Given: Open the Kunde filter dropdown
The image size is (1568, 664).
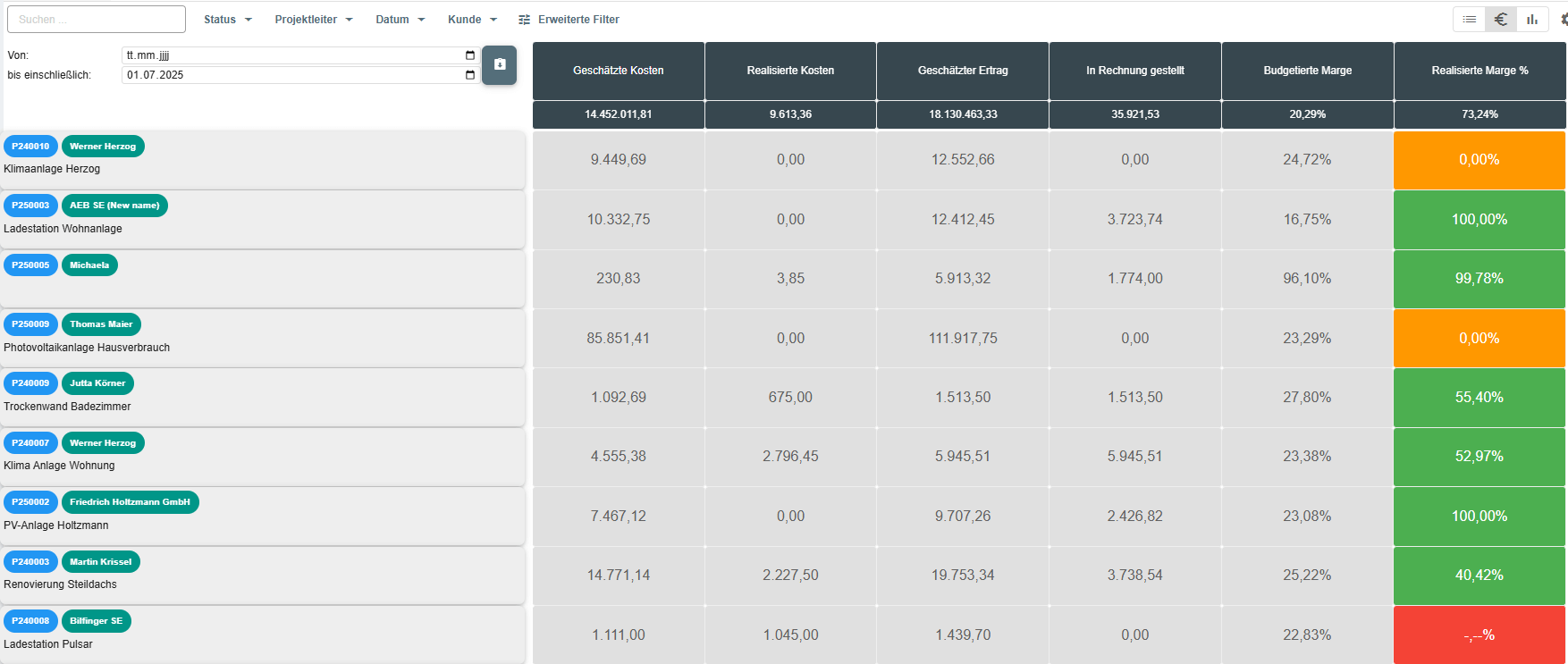Looking at the screenshot, I should click(472, 20).
